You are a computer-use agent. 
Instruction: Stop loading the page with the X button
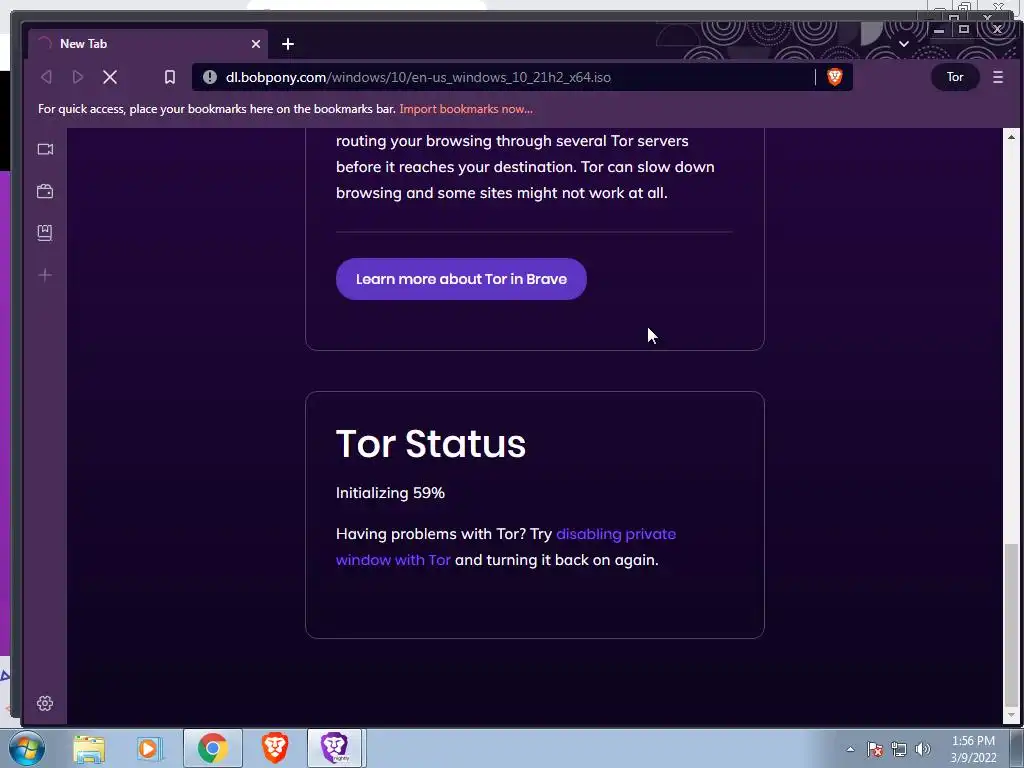click(110, 77)
